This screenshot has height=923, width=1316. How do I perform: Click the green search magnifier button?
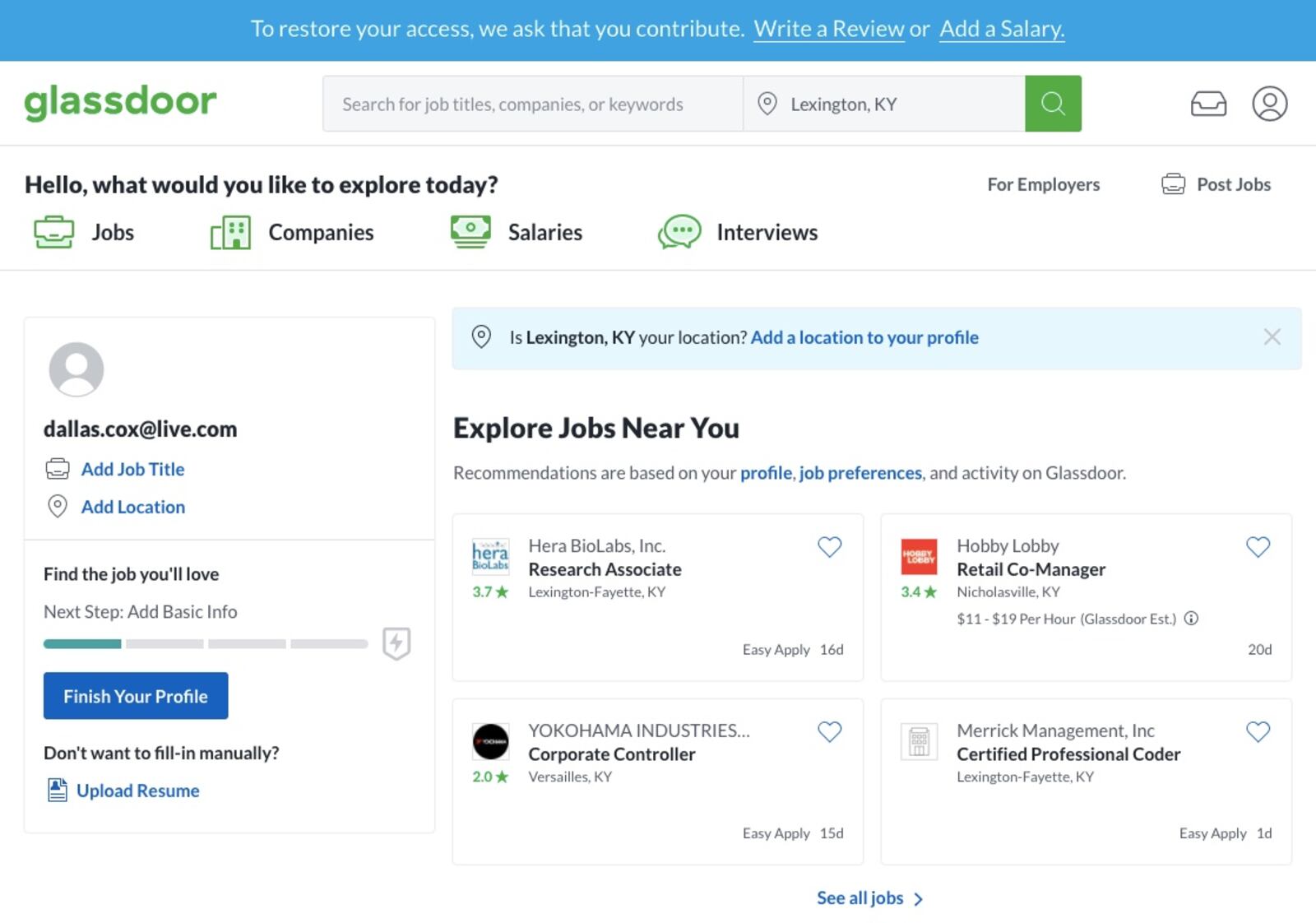(1053, 104)
